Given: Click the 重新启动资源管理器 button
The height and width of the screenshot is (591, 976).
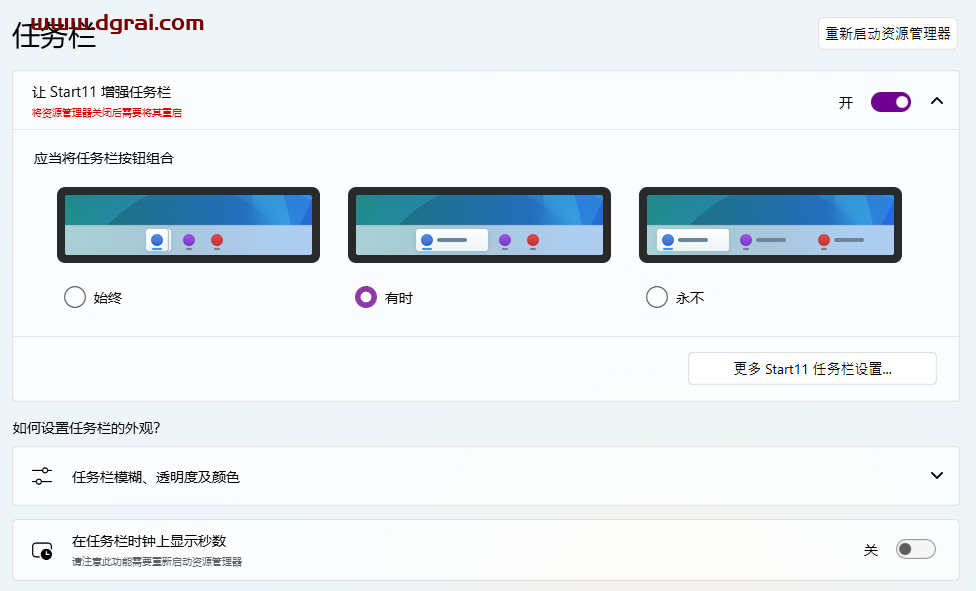Looking at the screenshot, I should tap(888, 34).
